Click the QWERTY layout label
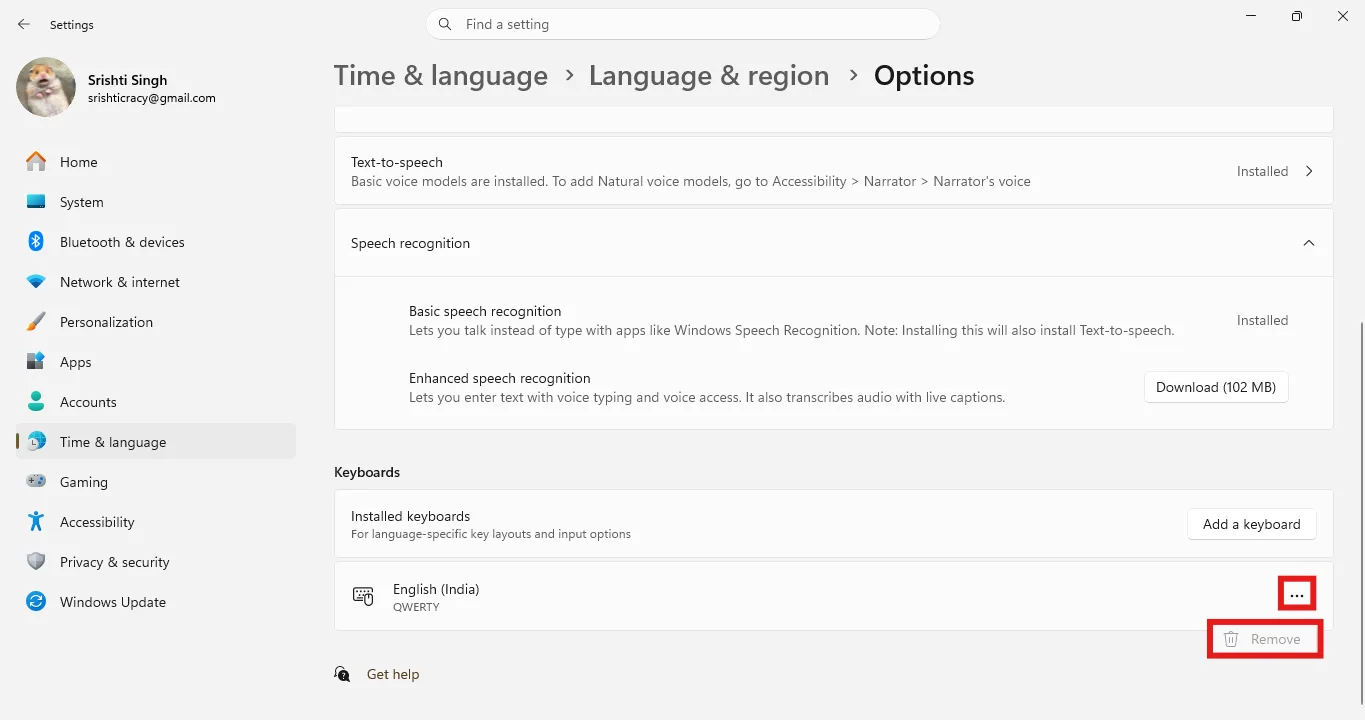Image resolution: width=1365 pixels, height=720 pixels. 416,607
